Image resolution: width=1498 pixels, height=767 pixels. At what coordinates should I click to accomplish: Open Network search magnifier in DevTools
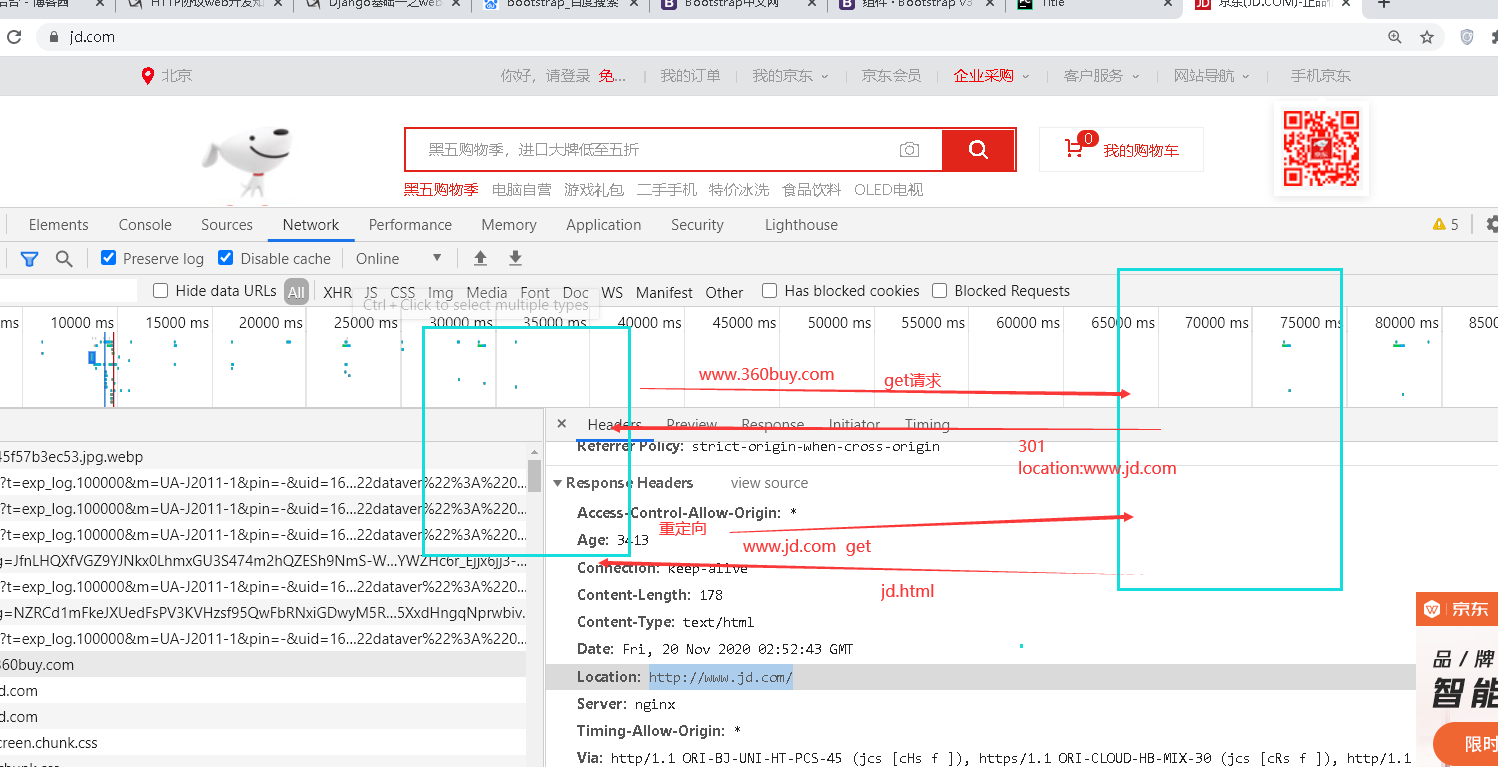[x=64, y=259]
